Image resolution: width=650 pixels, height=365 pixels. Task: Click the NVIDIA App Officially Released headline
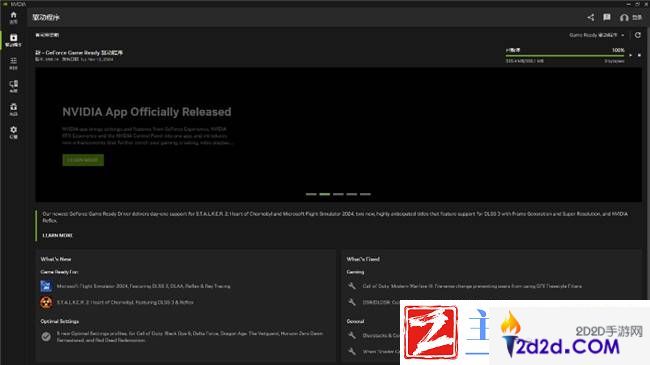click(147, 112)
